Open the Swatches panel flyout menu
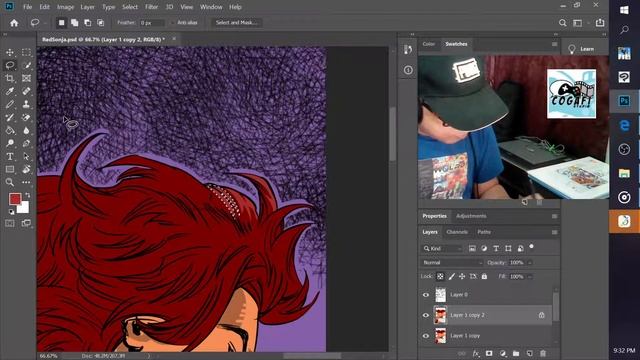640x360 pixels. [554, 44]
